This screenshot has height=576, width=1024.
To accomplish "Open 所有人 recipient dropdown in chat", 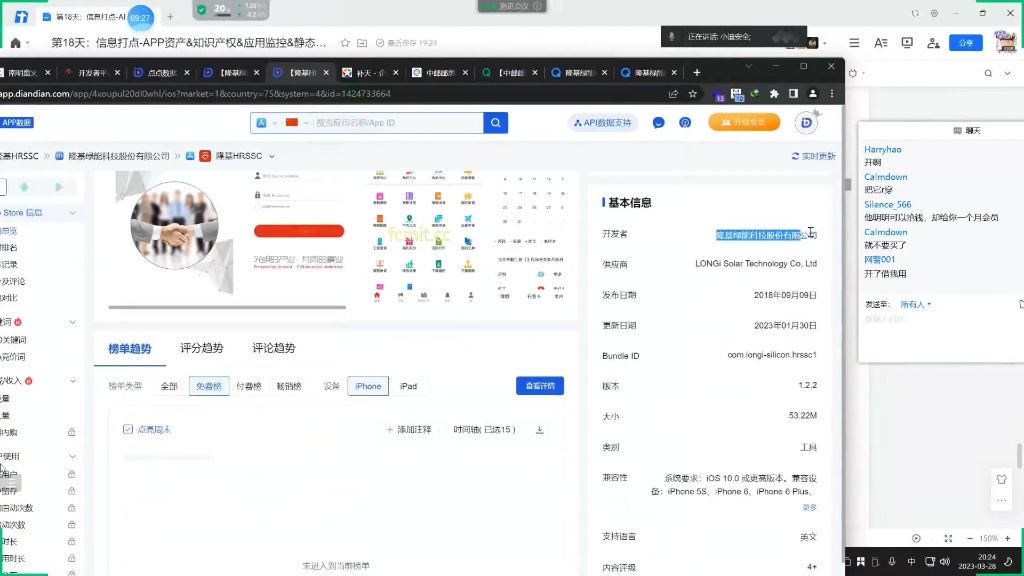I will tap(916, 304).
